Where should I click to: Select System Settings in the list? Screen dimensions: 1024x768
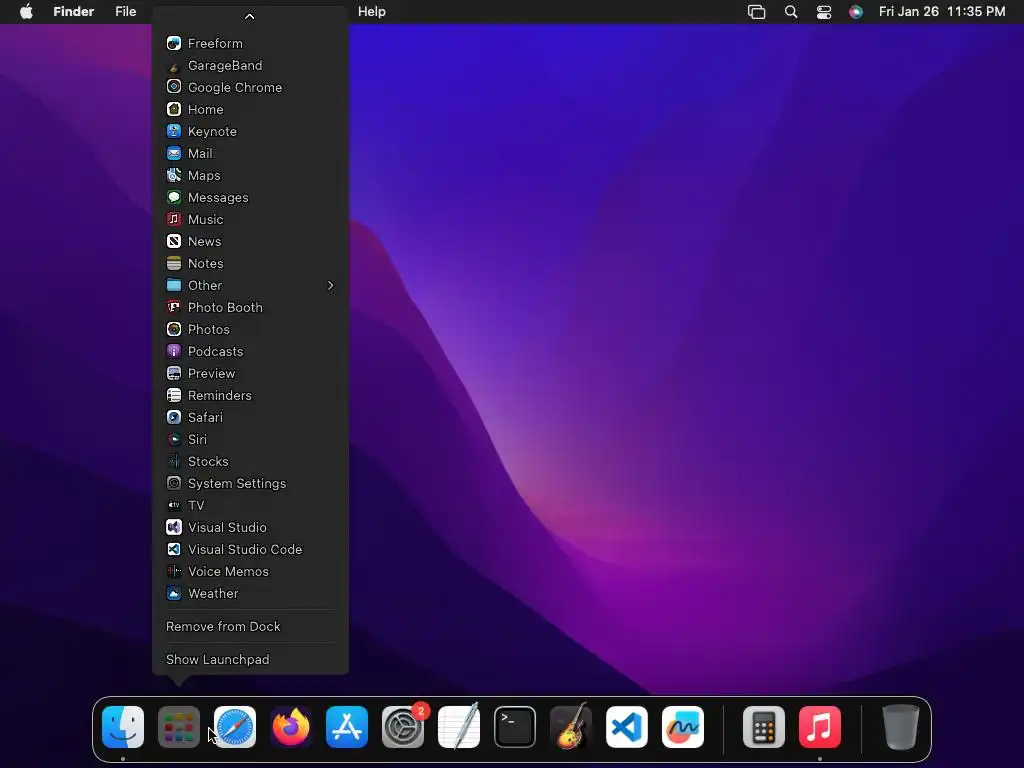pyautogui.click(x=250, y=483)
